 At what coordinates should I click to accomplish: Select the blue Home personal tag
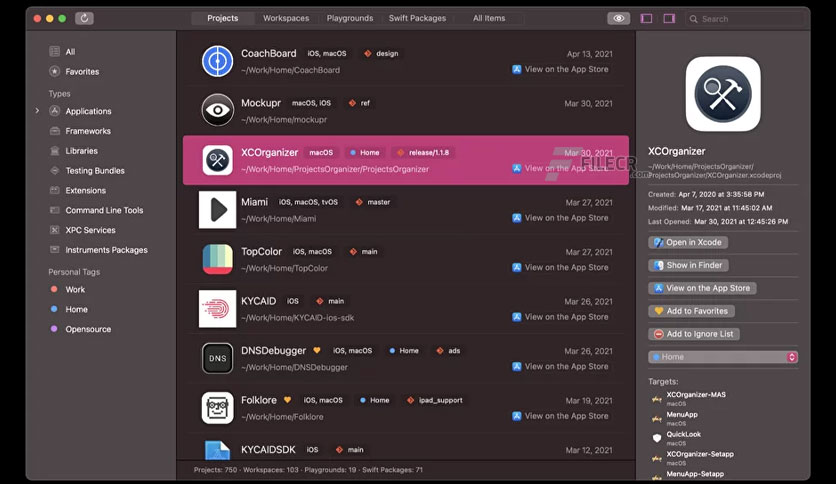(76, 309)
